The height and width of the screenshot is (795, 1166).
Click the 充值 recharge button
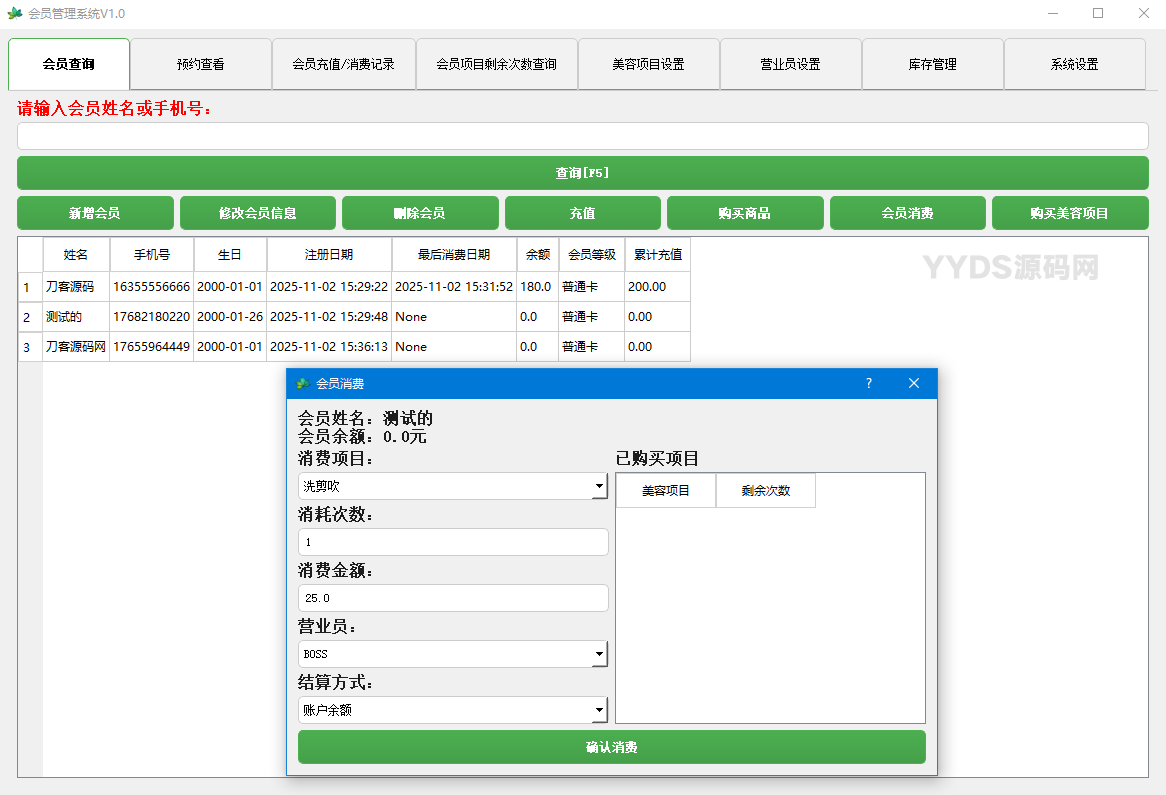[582, 213]
